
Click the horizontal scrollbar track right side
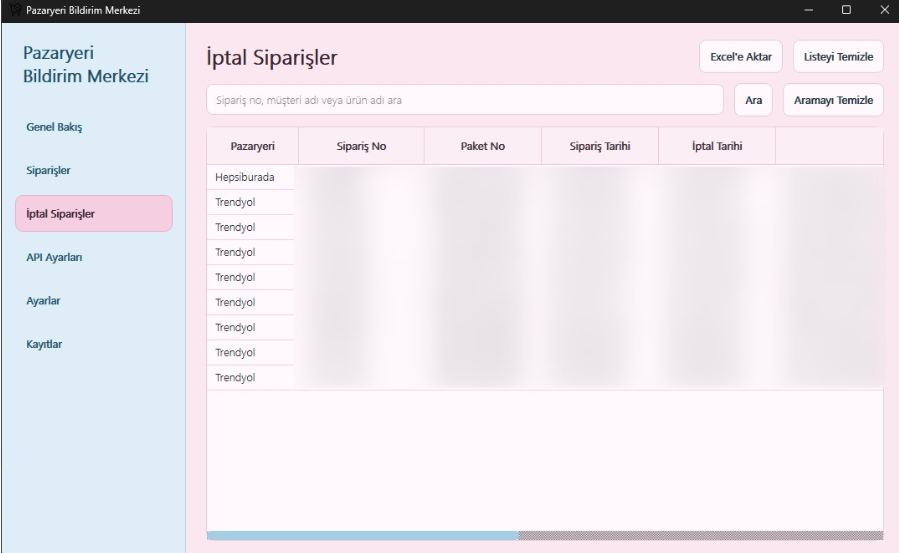click(701, 535)
